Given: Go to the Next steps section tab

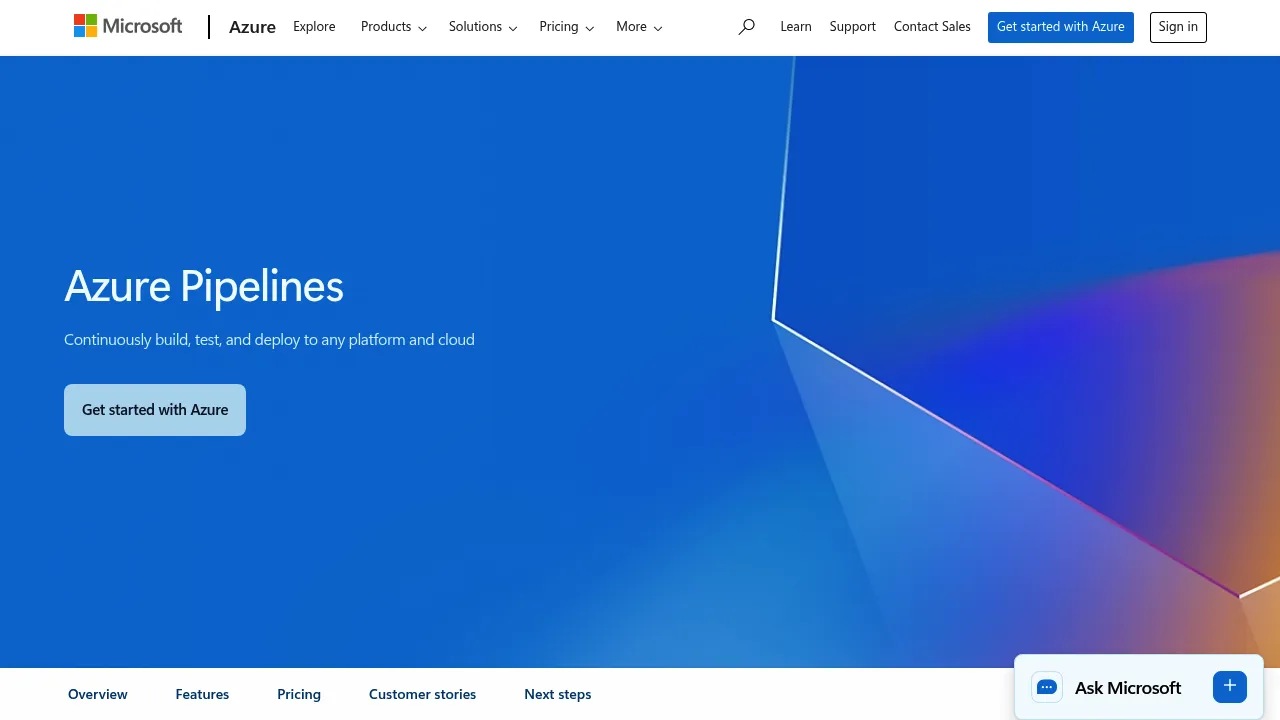Looking at the screenshot, I should (558, 694).
